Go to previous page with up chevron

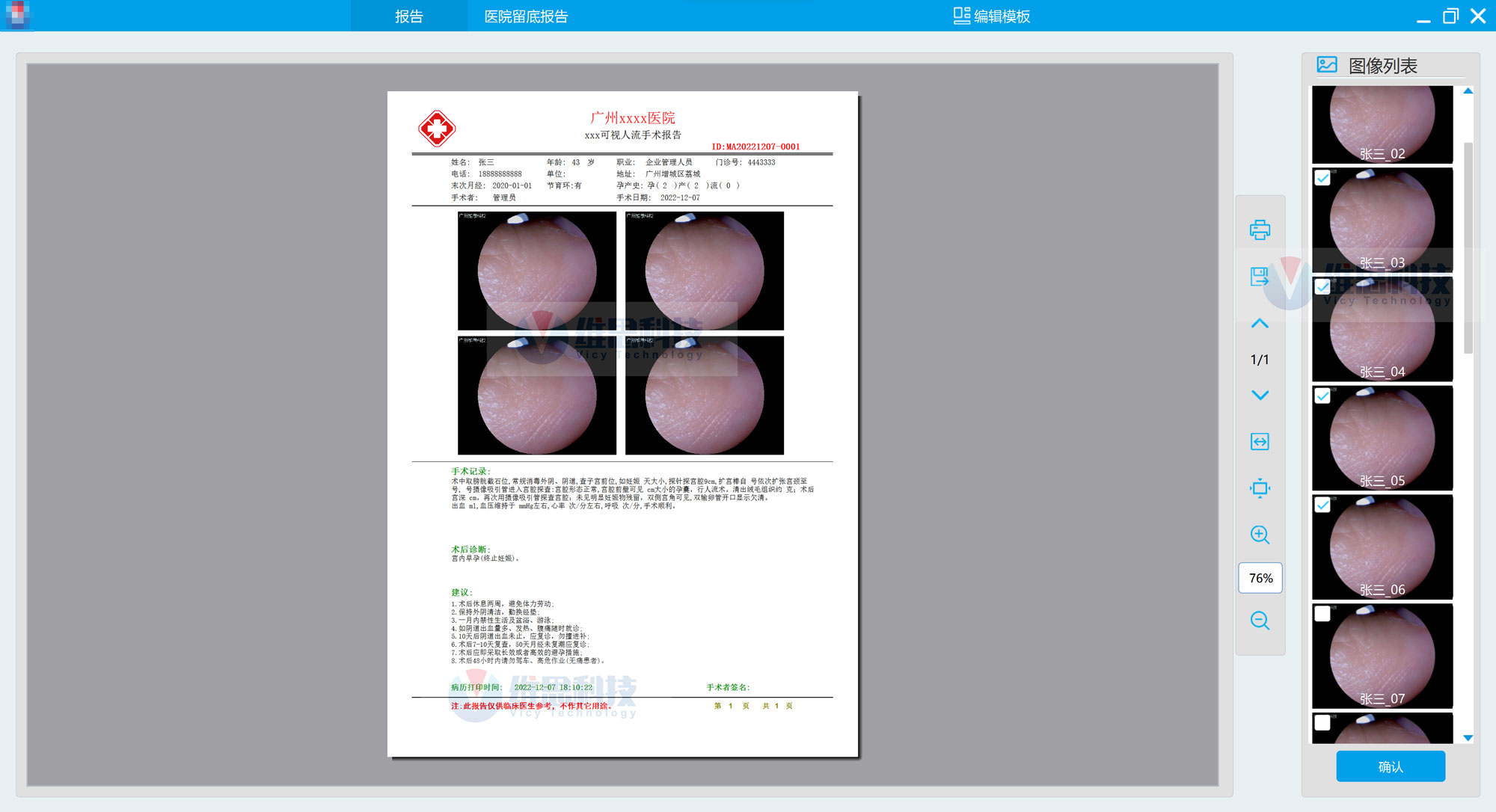click(x=1260, y=324)
